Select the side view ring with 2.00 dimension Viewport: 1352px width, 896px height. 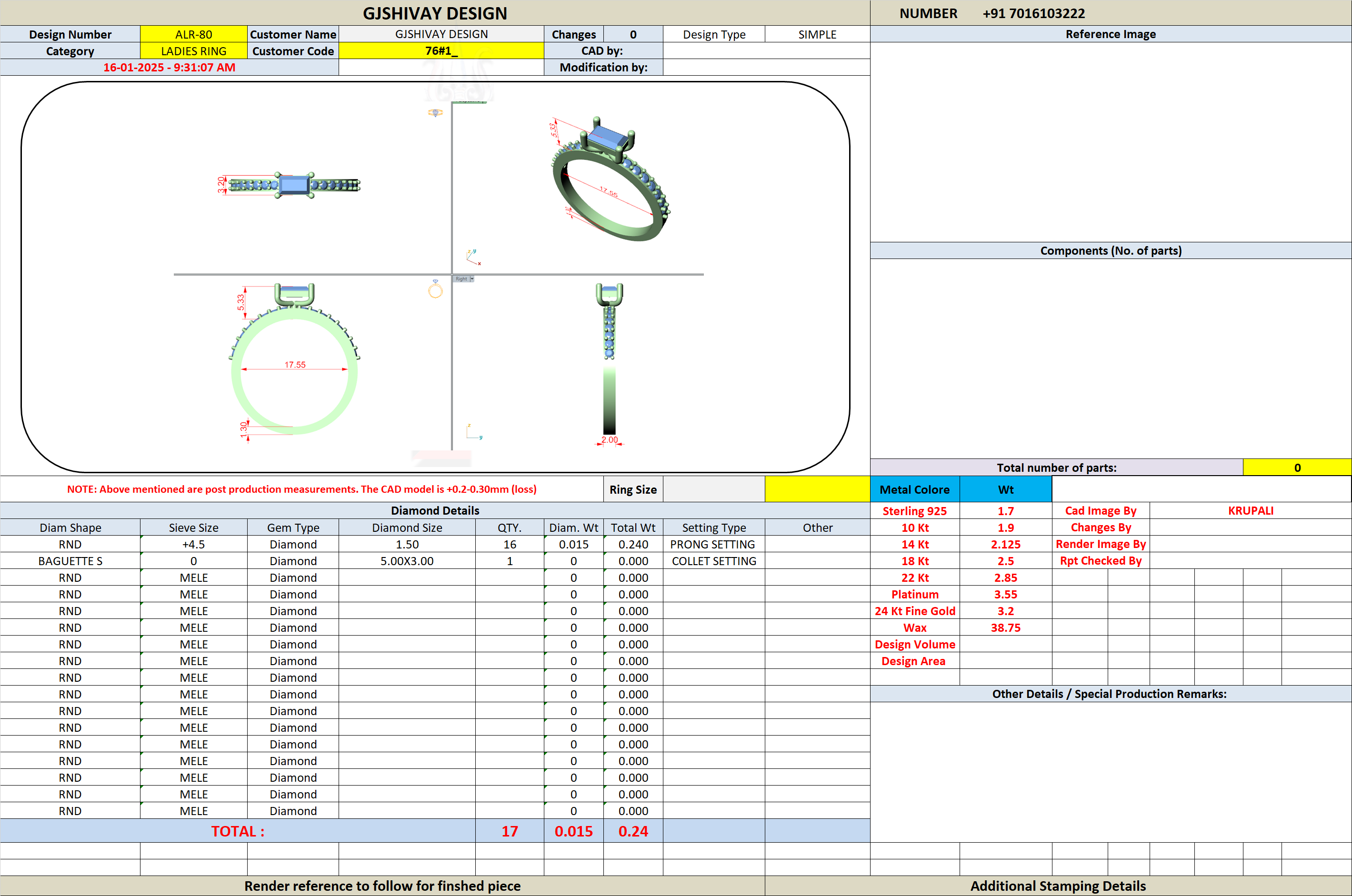(610, 364)
